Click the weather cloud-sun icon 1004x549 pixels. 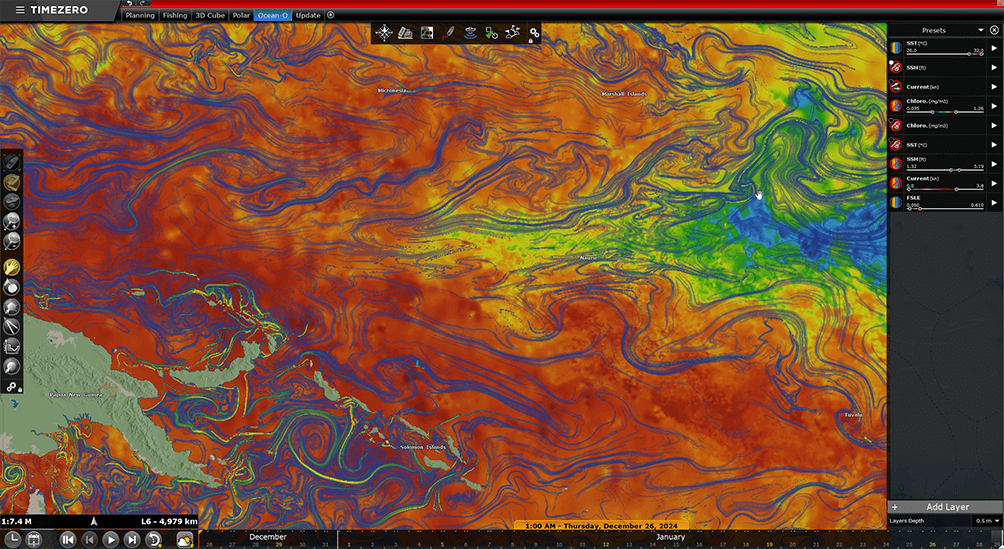point(186,539)
